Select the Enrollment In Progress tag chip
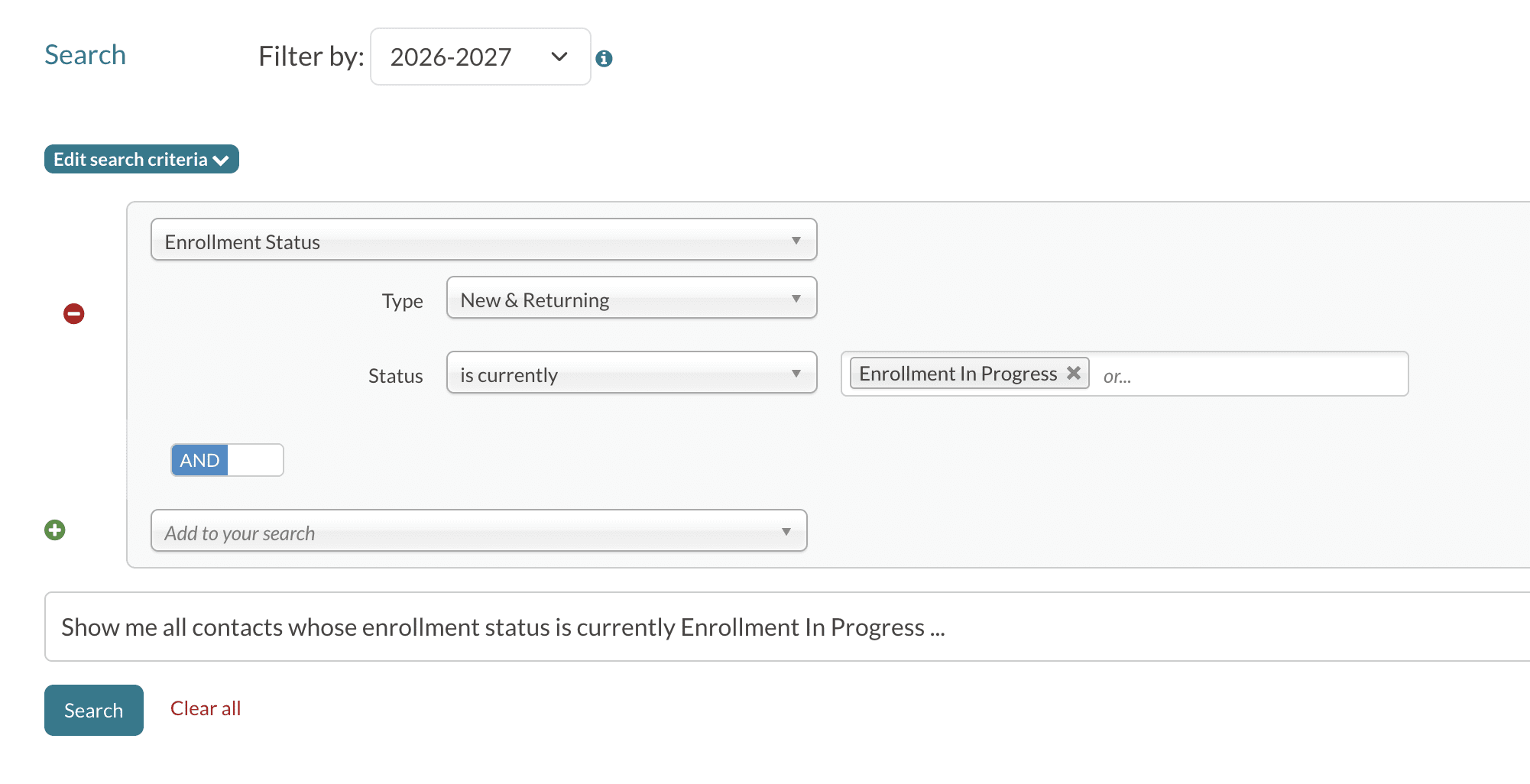1530x784 pixels. click(x=957, y=374)
